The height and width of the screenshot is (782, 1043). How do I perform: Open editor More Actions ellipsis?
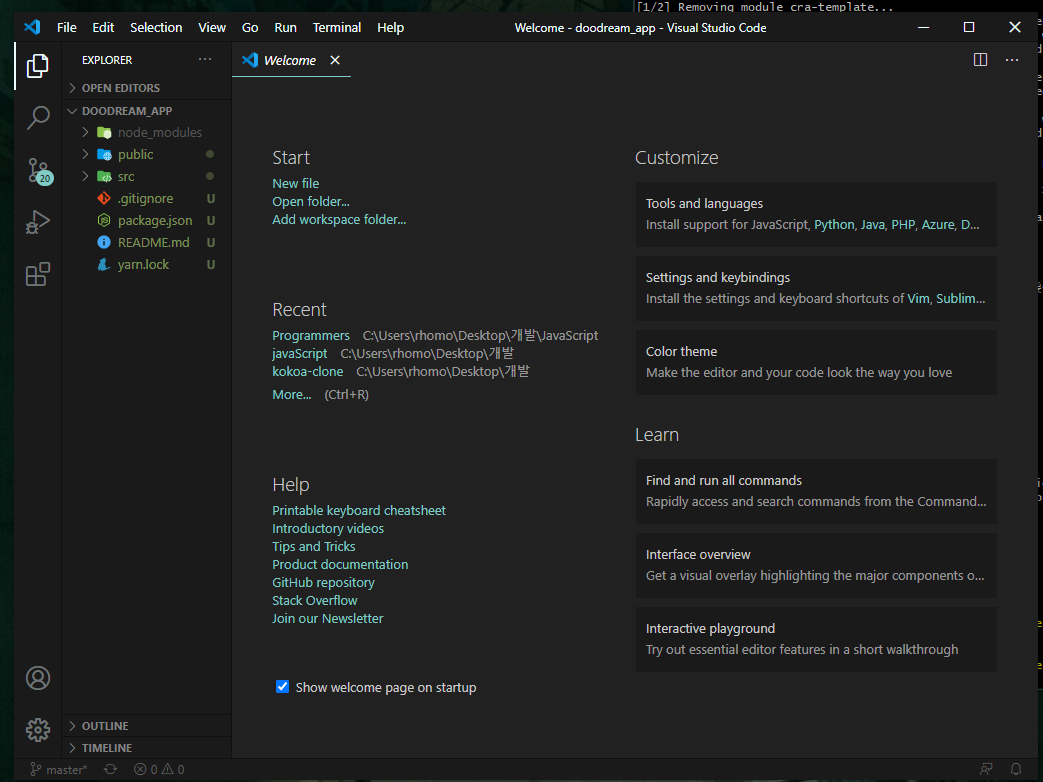coord(1012,60)
